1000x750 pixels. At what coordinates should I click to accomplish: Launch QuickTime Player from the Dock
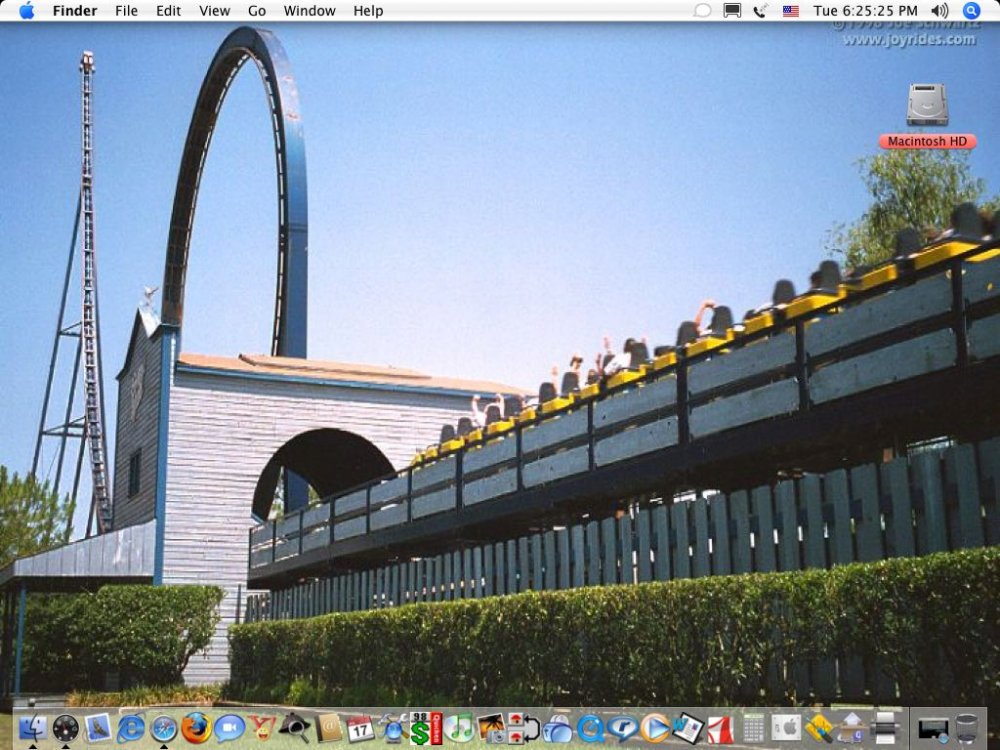(590, 727)
